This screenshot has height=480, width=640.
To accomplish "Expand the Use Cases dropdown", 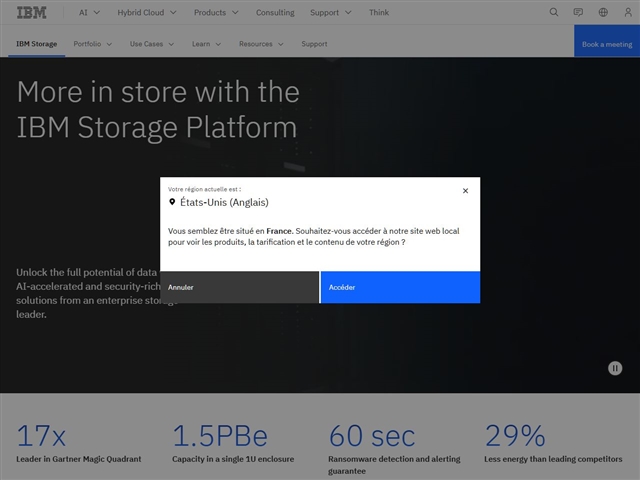I will [152, 44].
